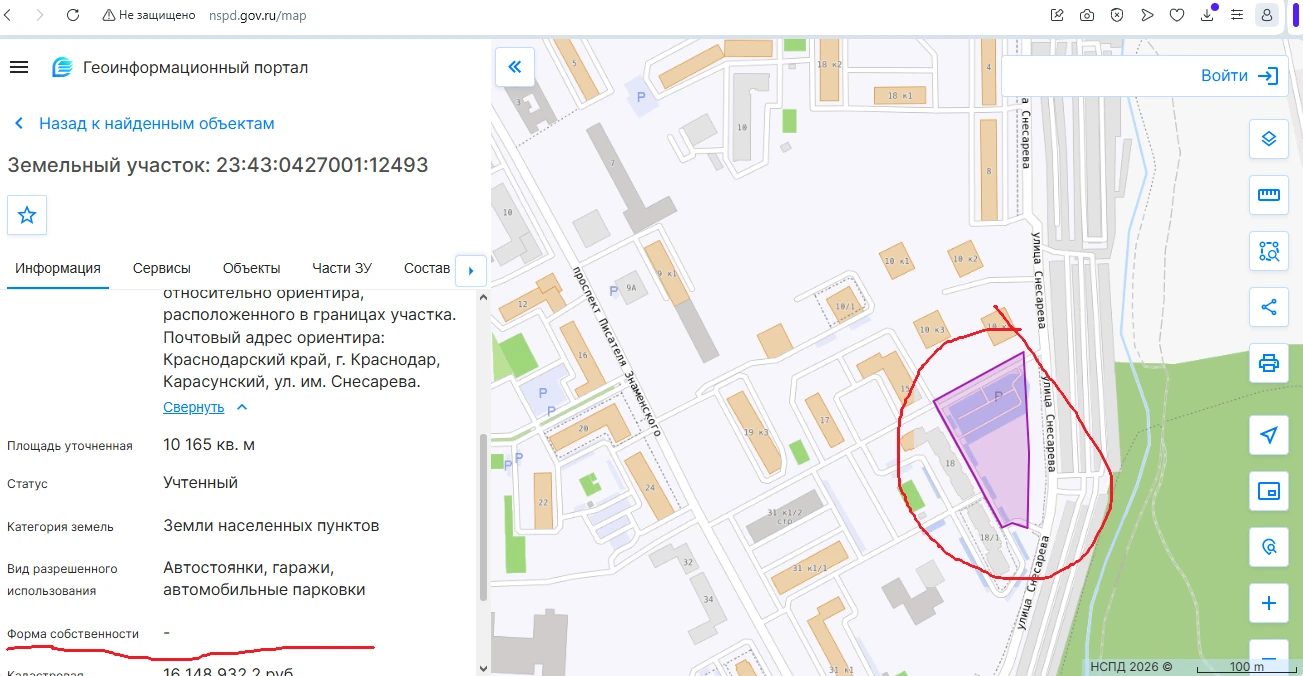Activate the area search tool
Screen dimensions: 1303x676
[1269, 251]
